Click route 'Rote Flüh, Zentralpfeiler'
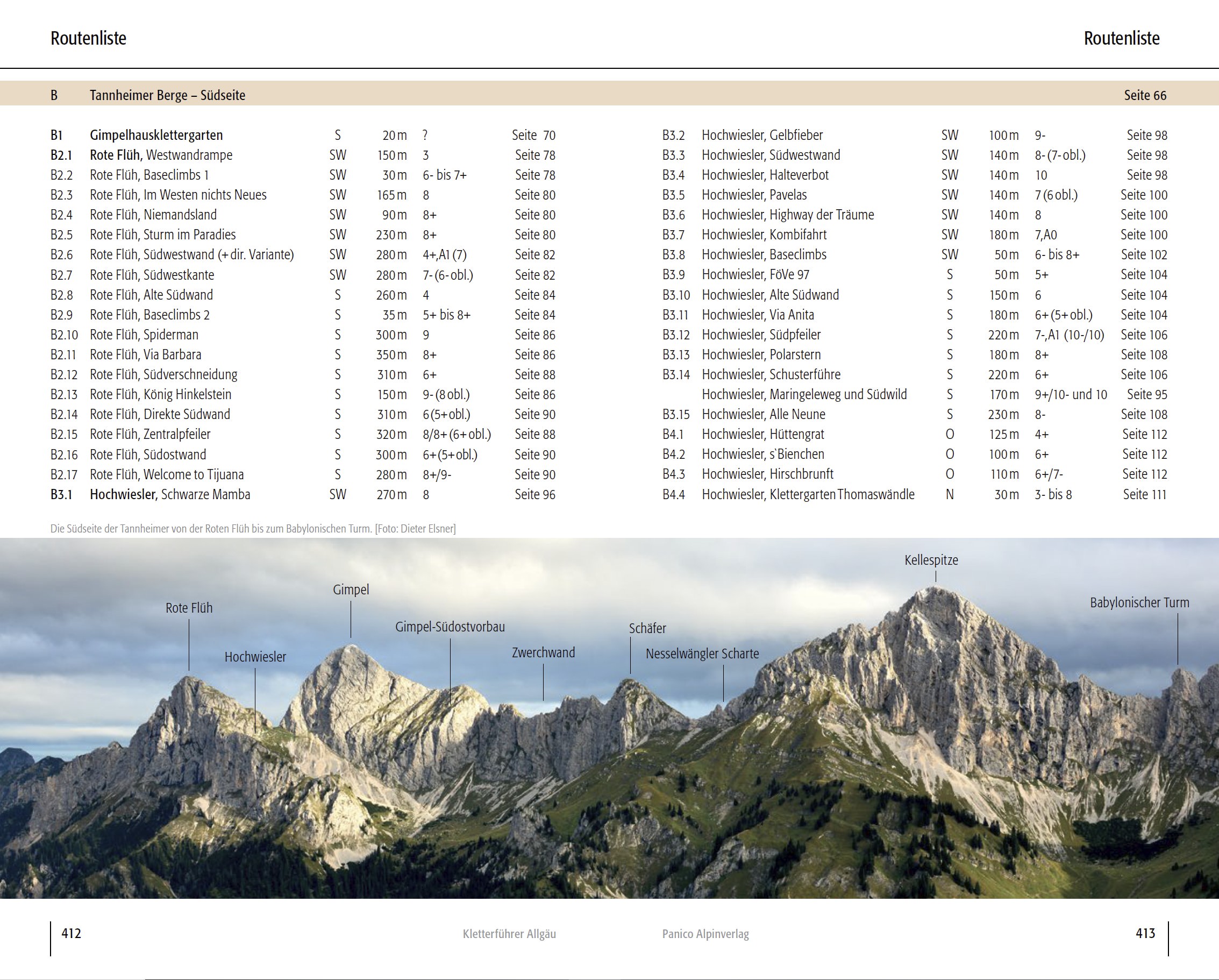This screenshot has height=980, width=1219. (150, 434)
